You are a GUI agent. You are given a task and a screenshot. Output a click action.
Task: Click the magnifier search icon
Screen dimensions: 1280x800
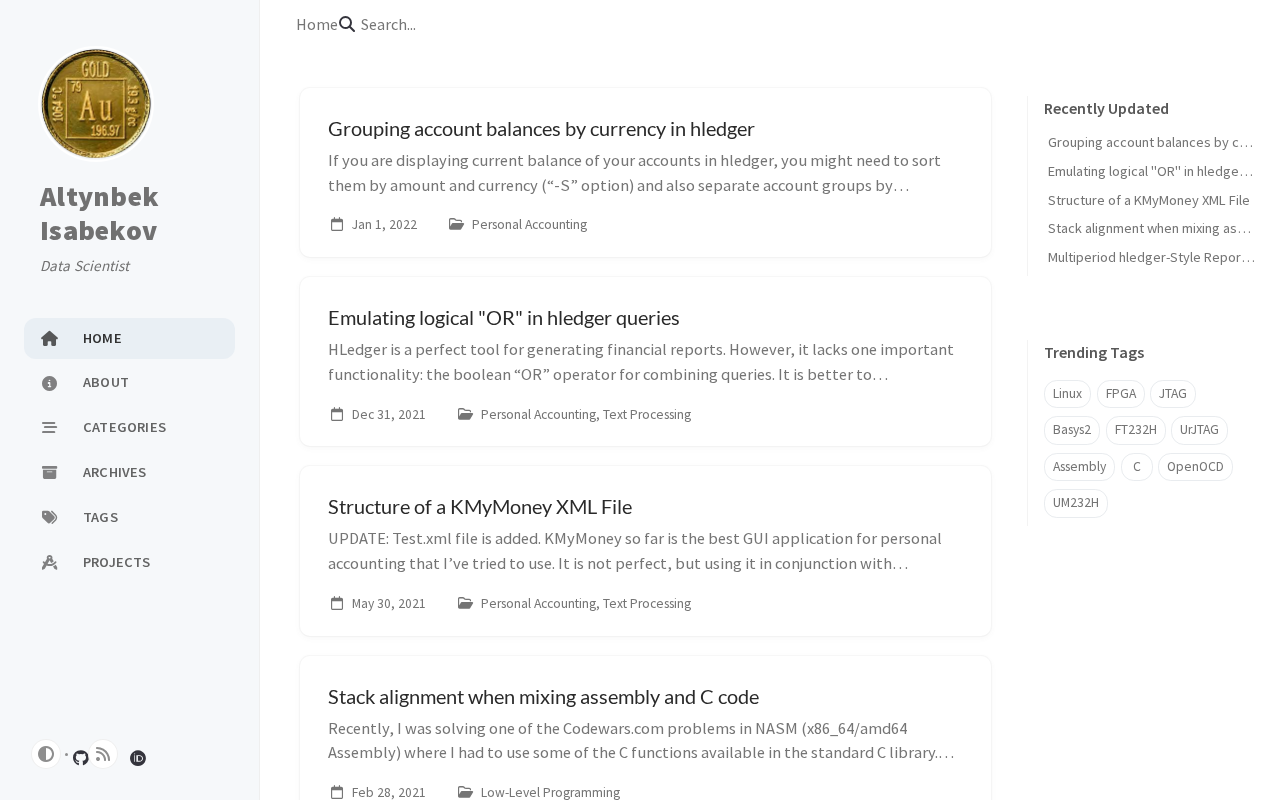347,24
